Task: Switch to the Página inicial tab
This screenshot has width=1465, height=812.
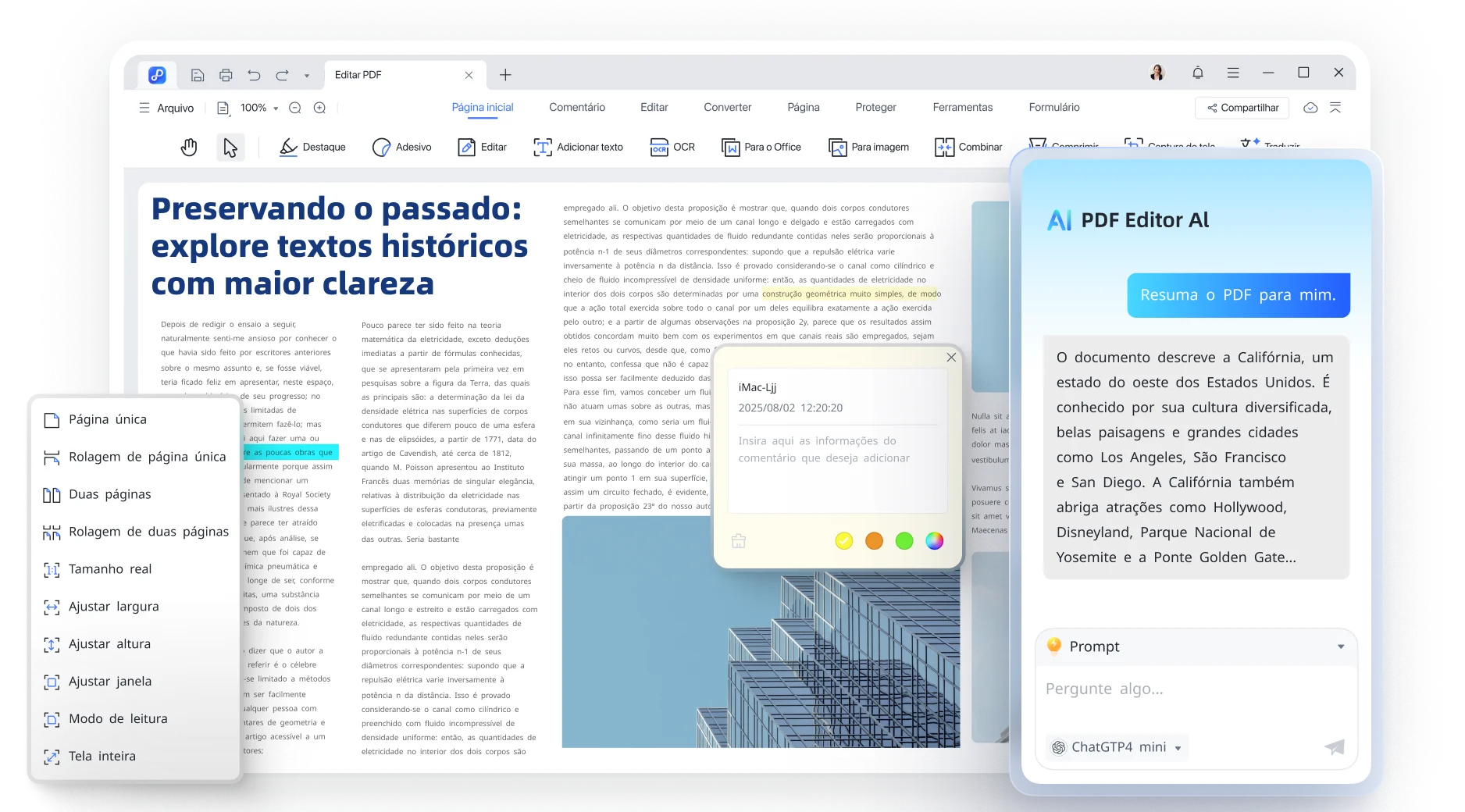Action: click(x=483, y=107)
